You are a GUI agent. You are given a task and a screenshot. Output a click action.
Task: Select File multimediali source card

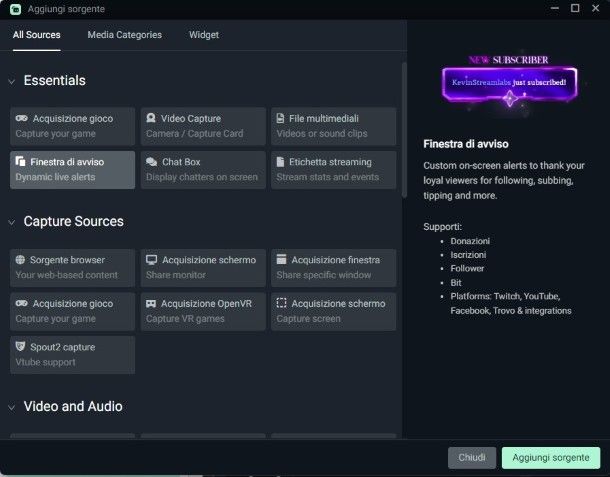click(x=333, y=126)
